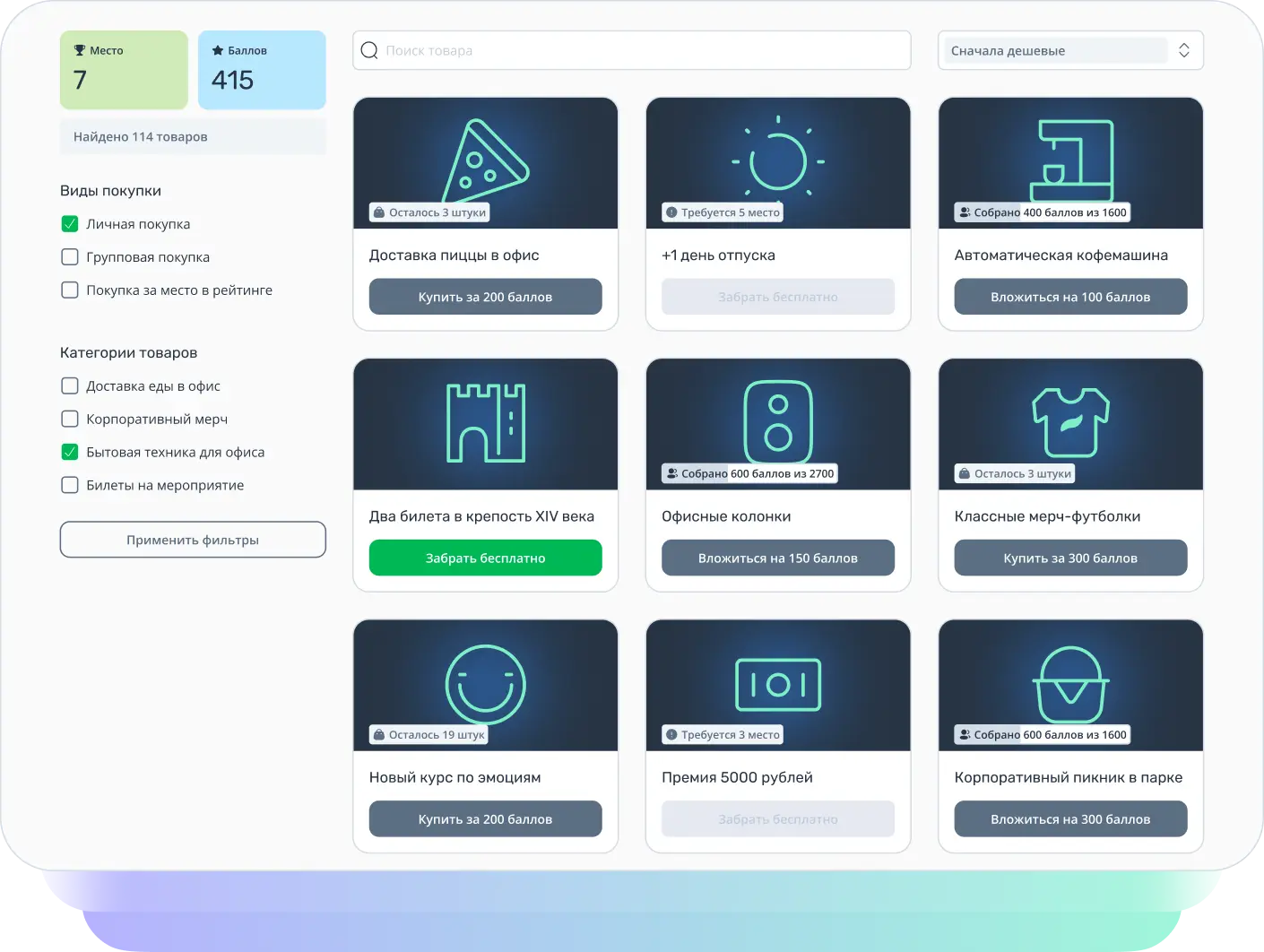Click the Категории товаров section heading
The width and height of the screenshot is (1264, 952).
pyautogui.click(x=128, y=353)
